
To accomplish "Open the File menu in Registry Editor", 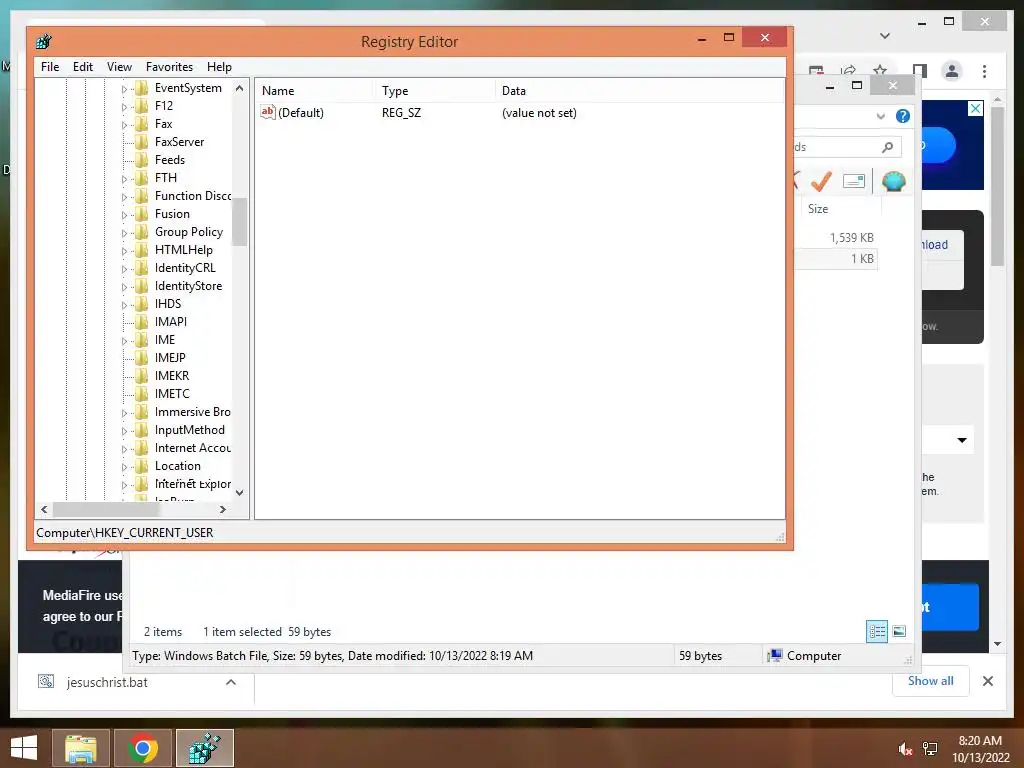I will point(50,67).
